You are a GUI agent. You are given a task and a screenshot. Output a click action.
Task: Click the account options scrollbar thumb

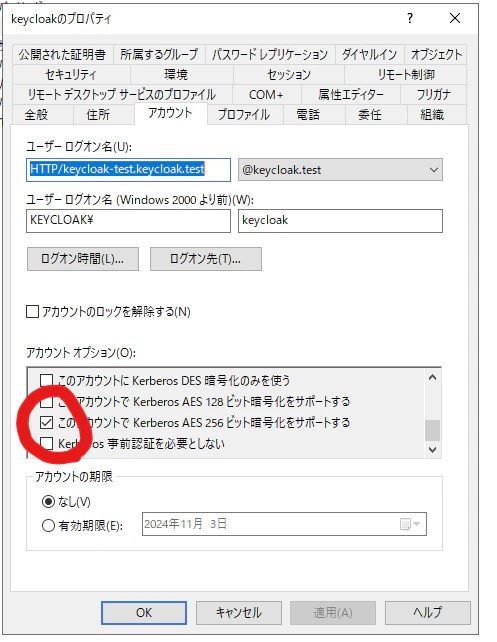point(432,430)
